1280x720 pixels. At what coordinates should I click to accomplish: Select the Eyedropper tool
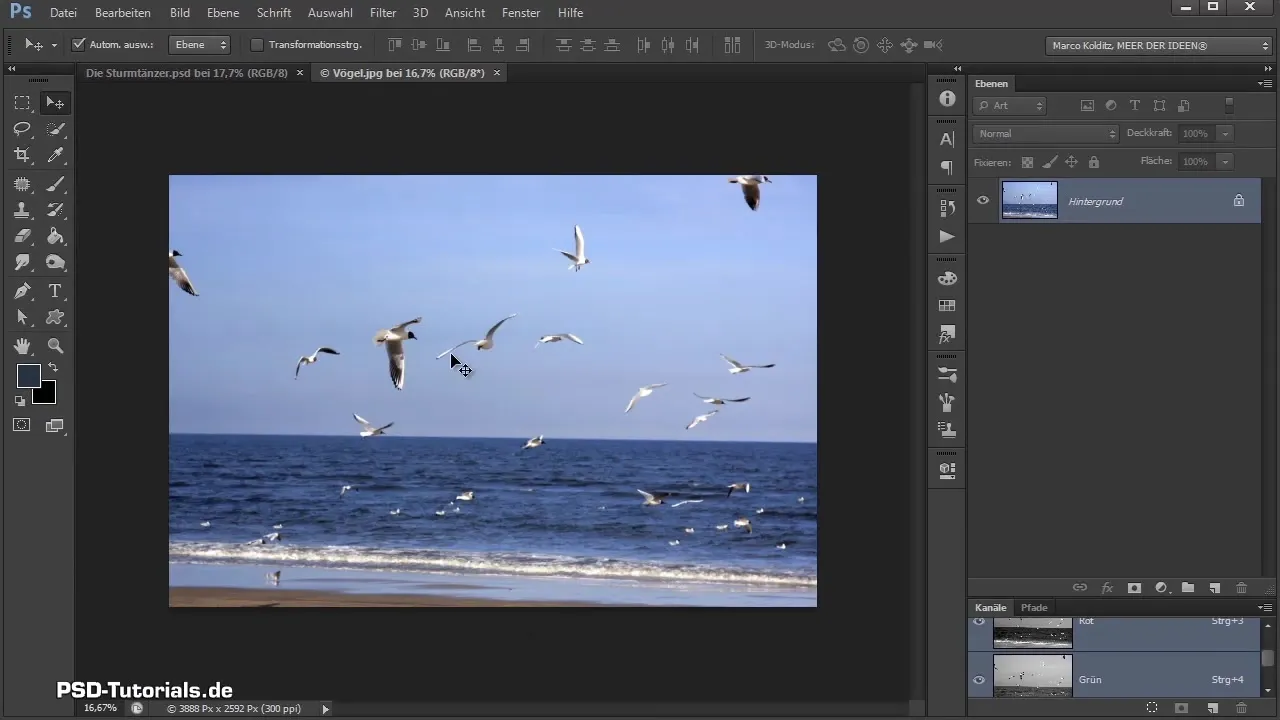[55, 156]
